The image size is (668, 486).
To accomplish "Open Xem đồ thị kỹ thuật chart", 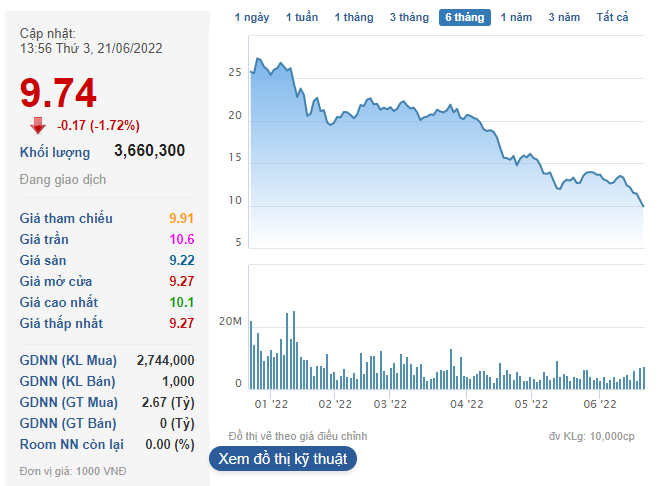I will coord(283,459).
